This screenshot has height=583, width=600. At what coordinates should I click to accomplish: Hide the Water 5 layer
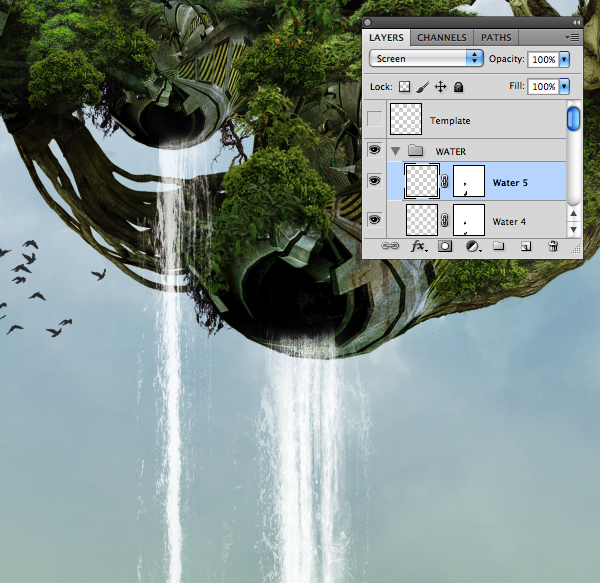click(374, 181)
